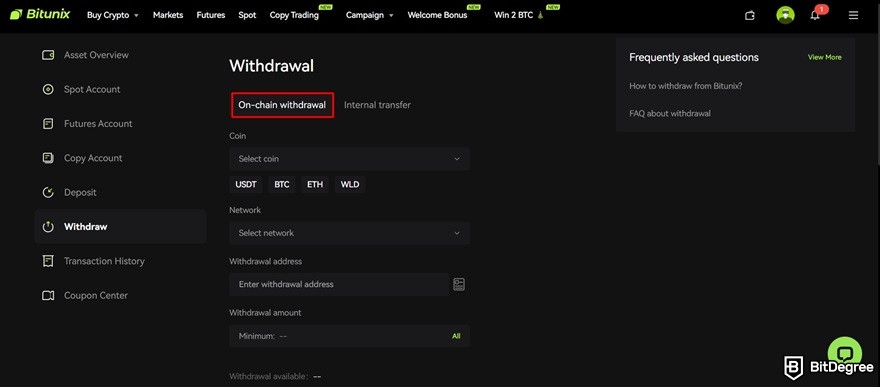Screen dimensions: 880x387
Task: Go to Deposit in the sidebar
Action: pos(80,192)
